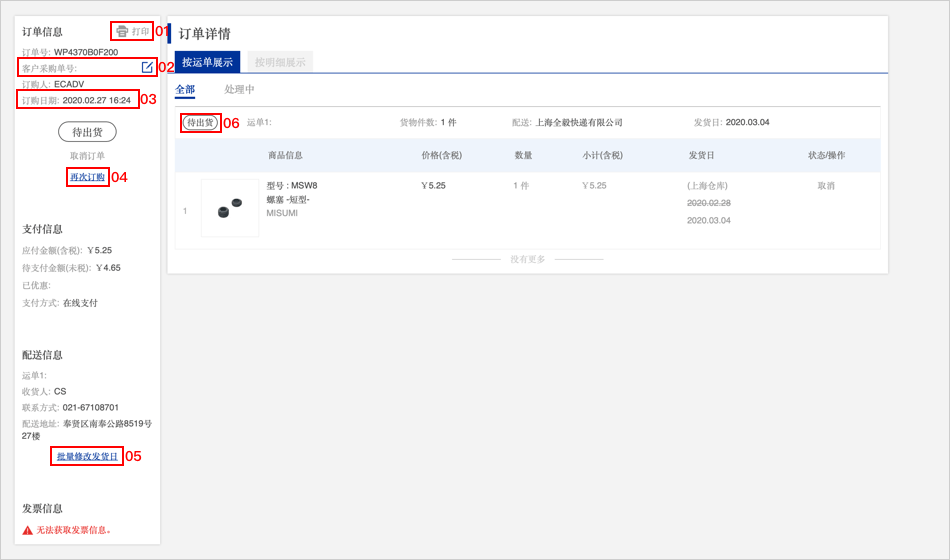The height and width of the screenshot is (560, 950).
Task: Click the contact number 021-67108701
Action: 91,408
